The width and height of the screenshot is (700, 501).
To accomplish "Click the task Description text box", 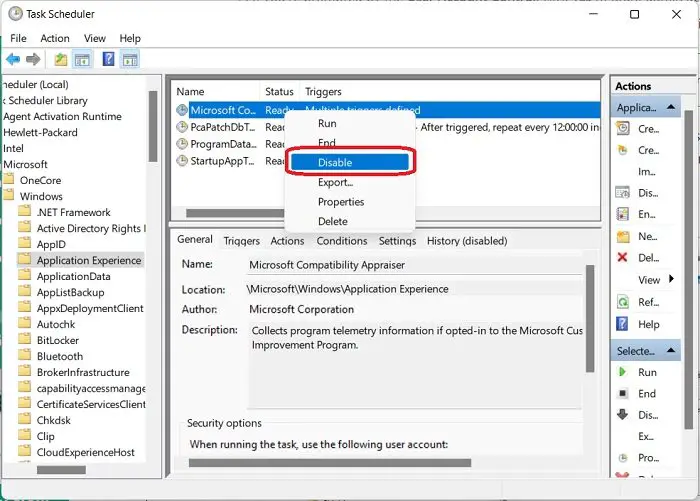I will tap(414, 365).
